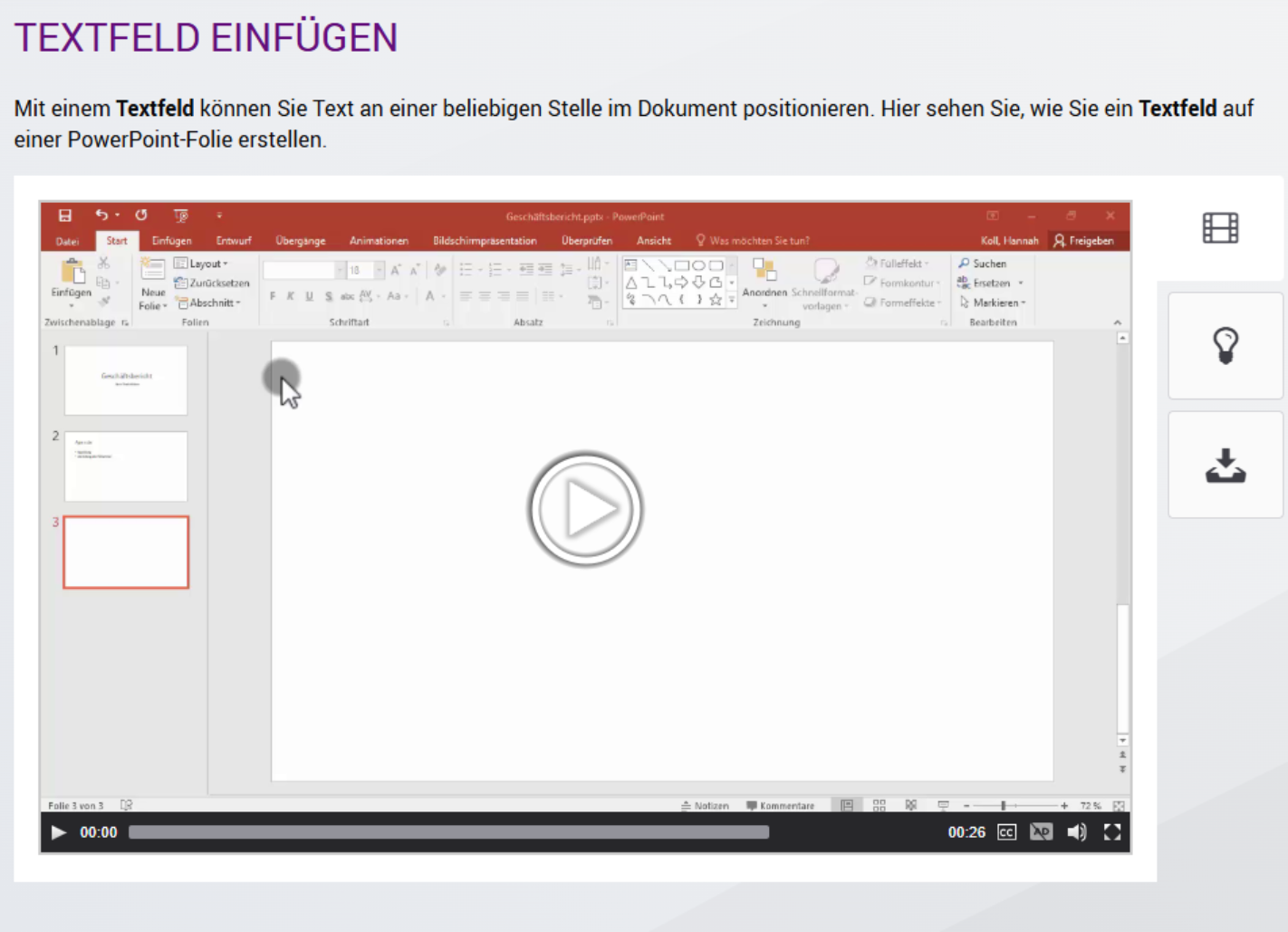Click the download tray icon
The image size is (1288, 932).
tap(1225, 466)
